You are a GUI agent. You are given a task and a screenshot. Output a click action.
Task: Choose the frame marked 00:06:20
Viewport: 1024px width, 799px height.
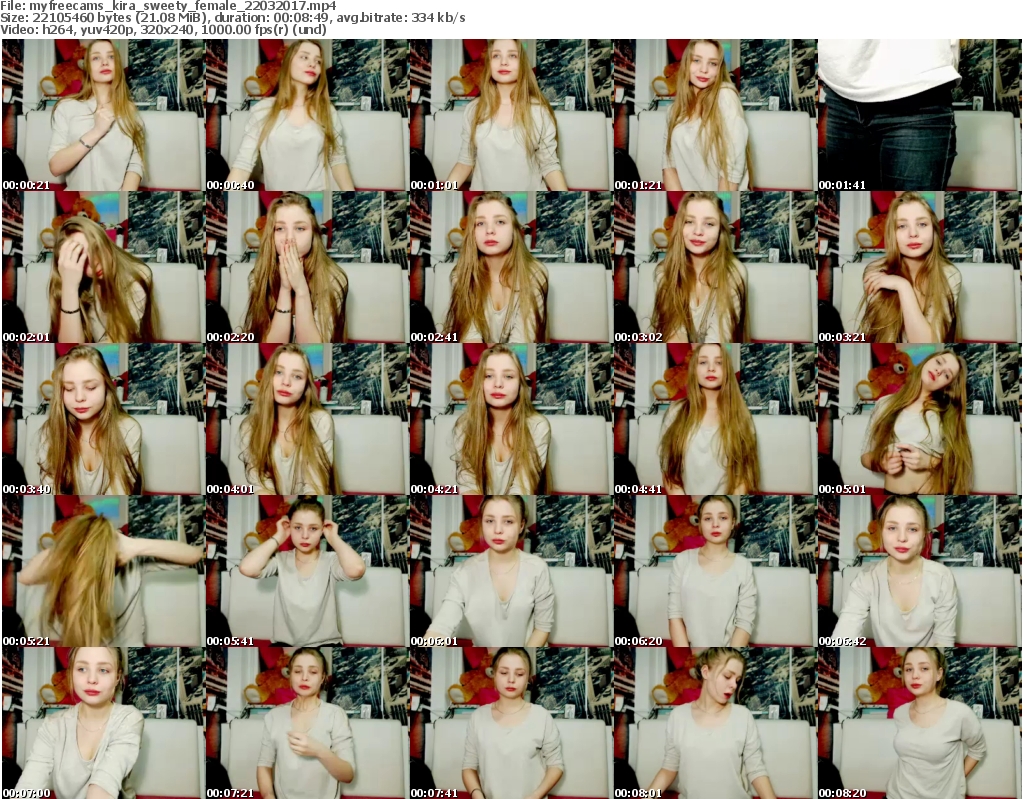715,571
